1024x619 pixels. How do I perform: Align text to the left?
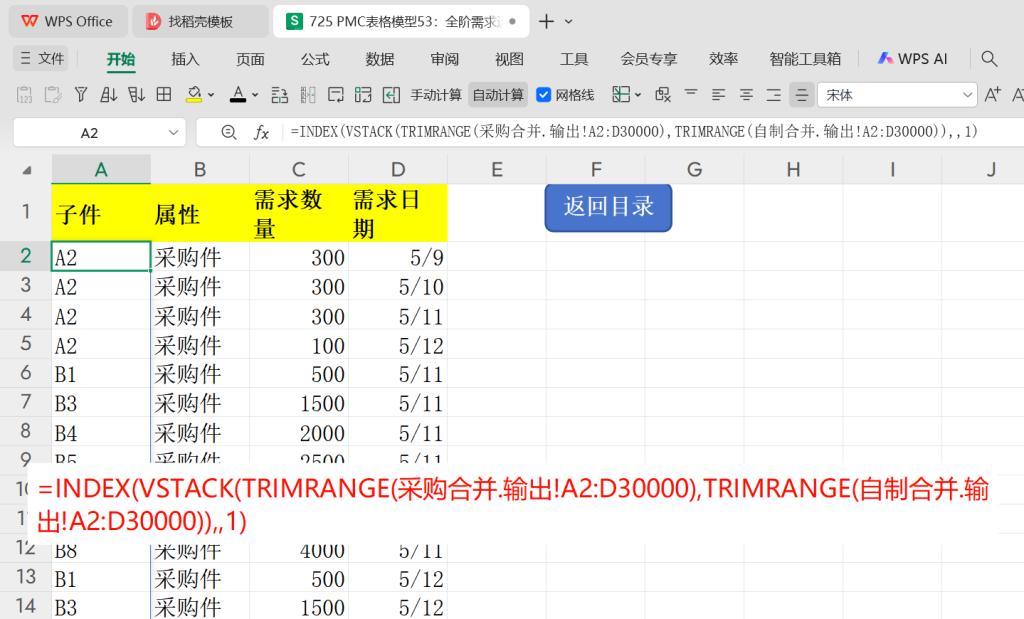click(718, 95)
